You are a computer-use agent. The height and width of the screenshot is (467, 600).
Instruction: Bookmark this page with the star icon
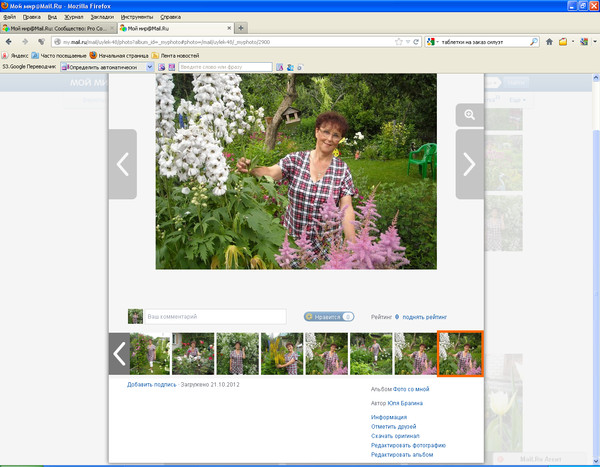pyautogui.click(x=399, y=42)
